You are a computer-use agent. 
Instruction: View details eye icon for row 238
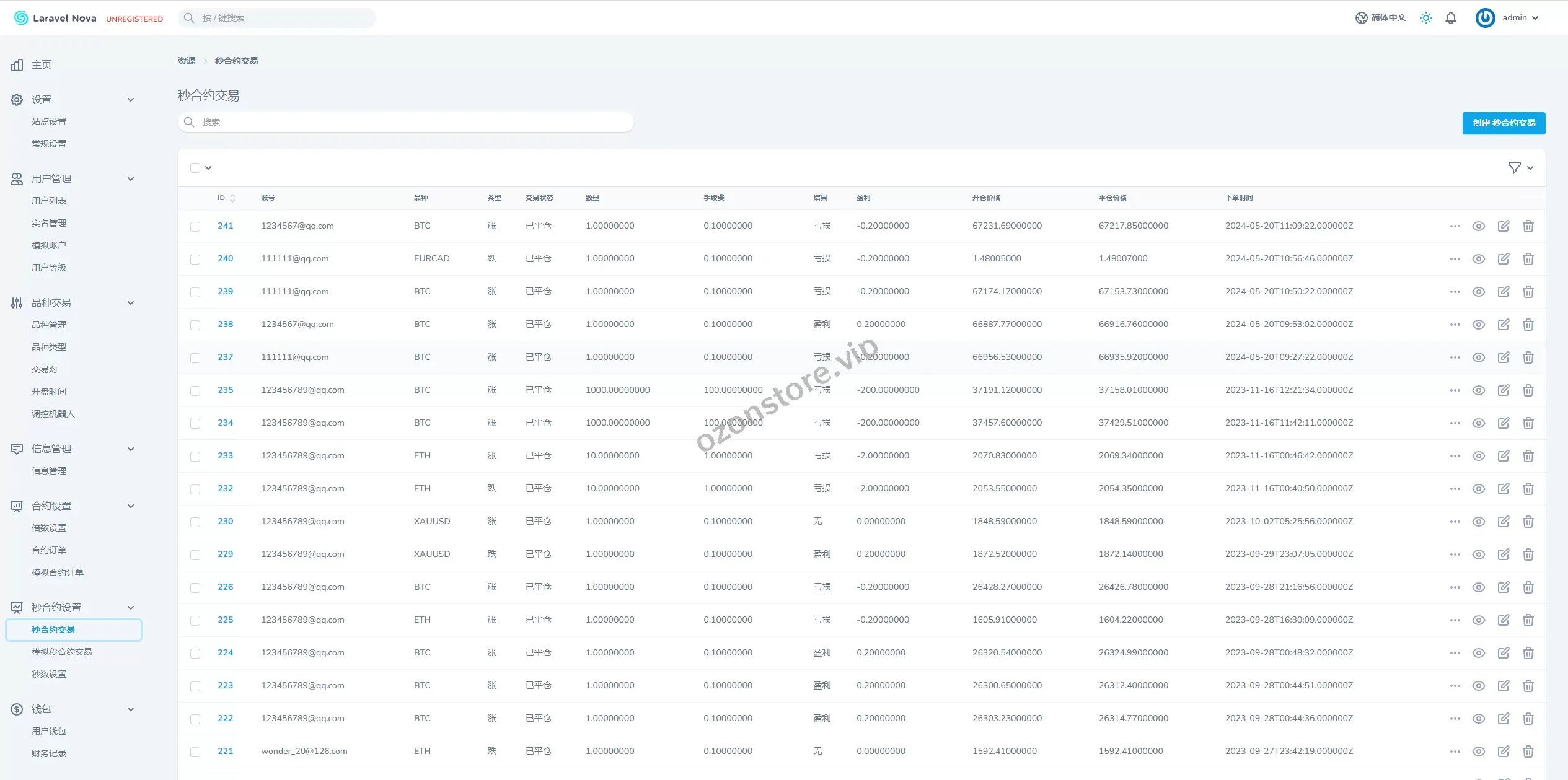[1478, 325]
